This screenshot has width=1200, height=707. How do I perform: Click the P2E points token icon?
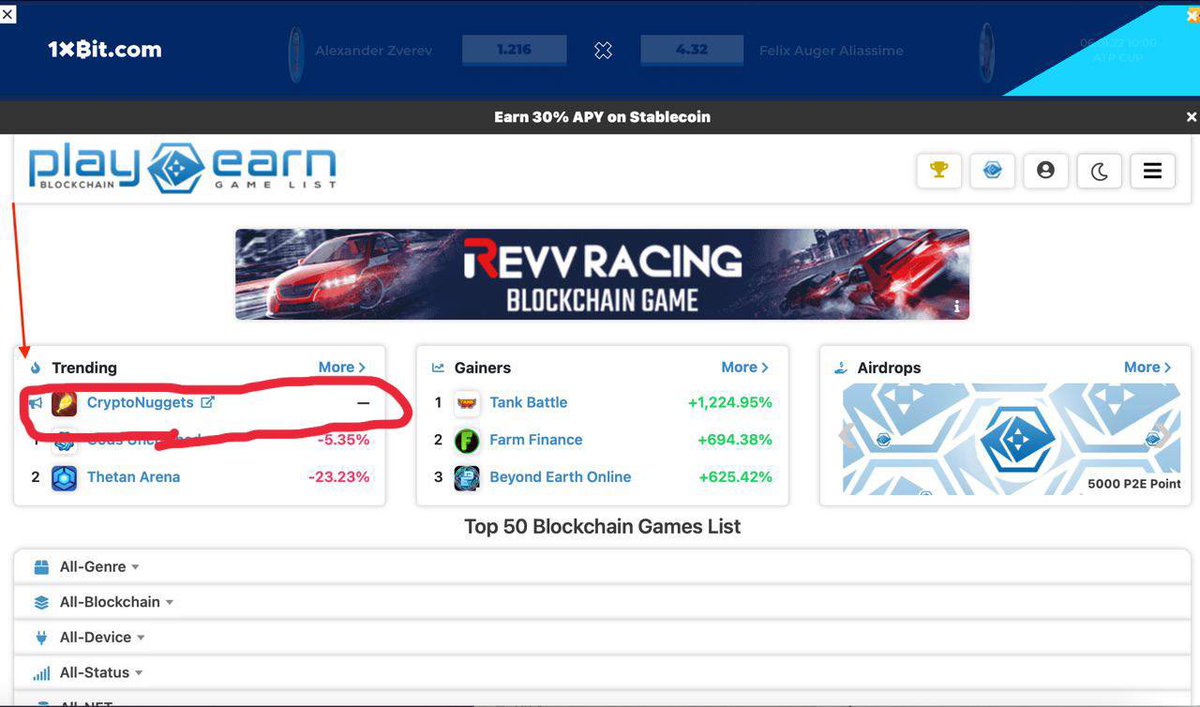[992, 170]
